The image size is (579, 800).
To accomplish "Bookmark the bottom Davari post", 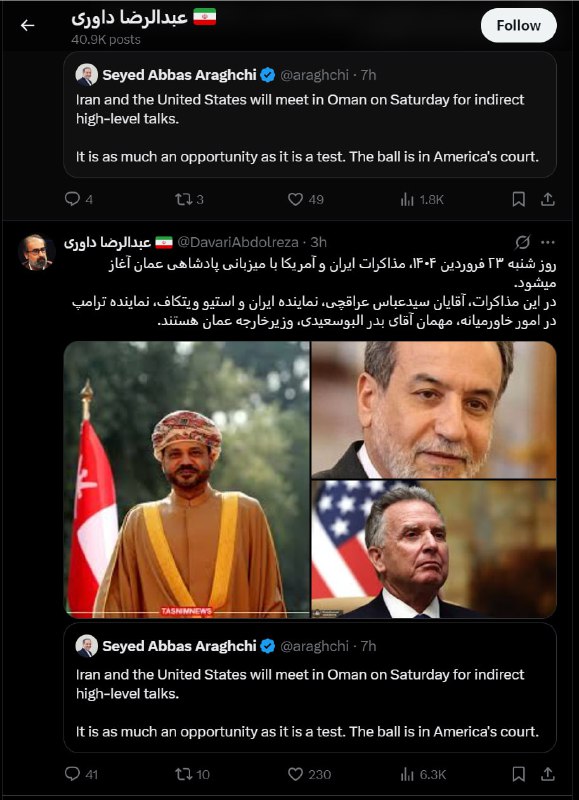I will click(x=518, y=774).
